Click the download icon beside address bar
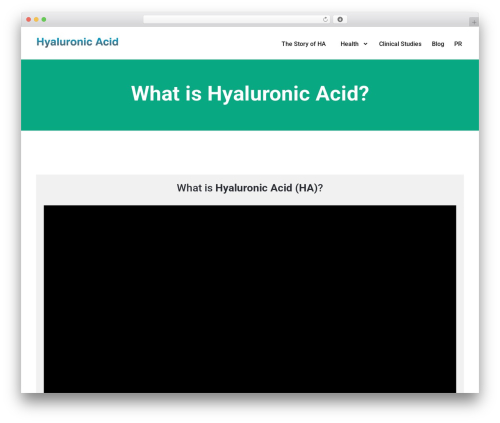 (x=340, y=19)
